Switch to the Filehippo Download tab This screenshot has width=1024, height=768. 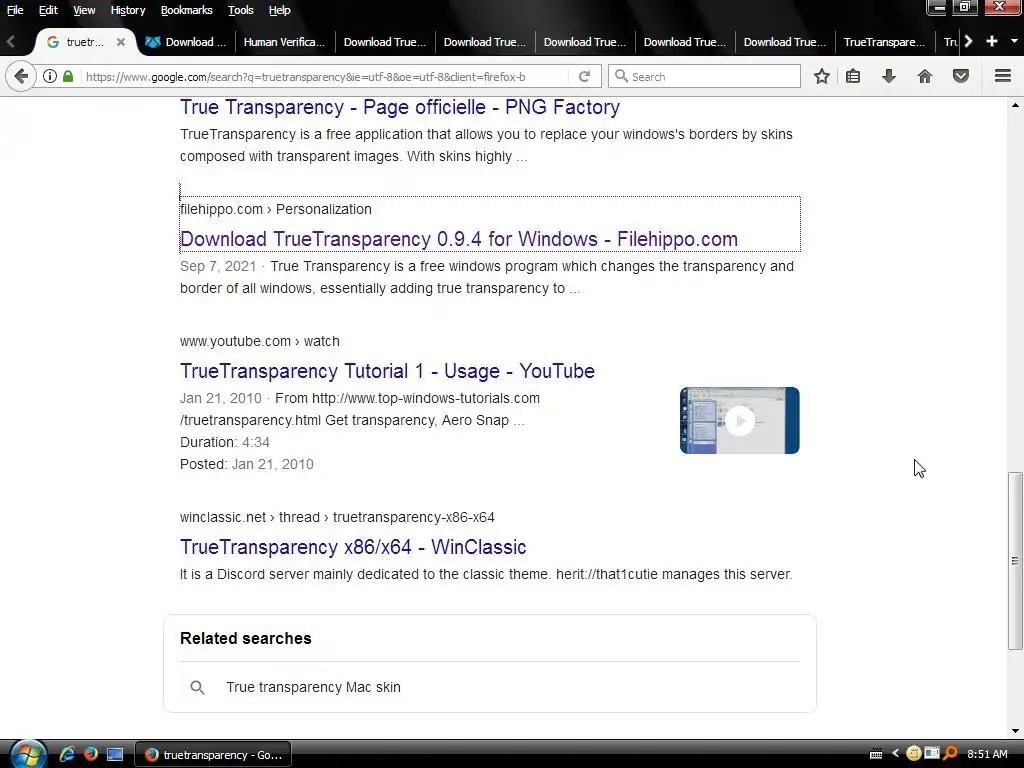click(185, 42)
